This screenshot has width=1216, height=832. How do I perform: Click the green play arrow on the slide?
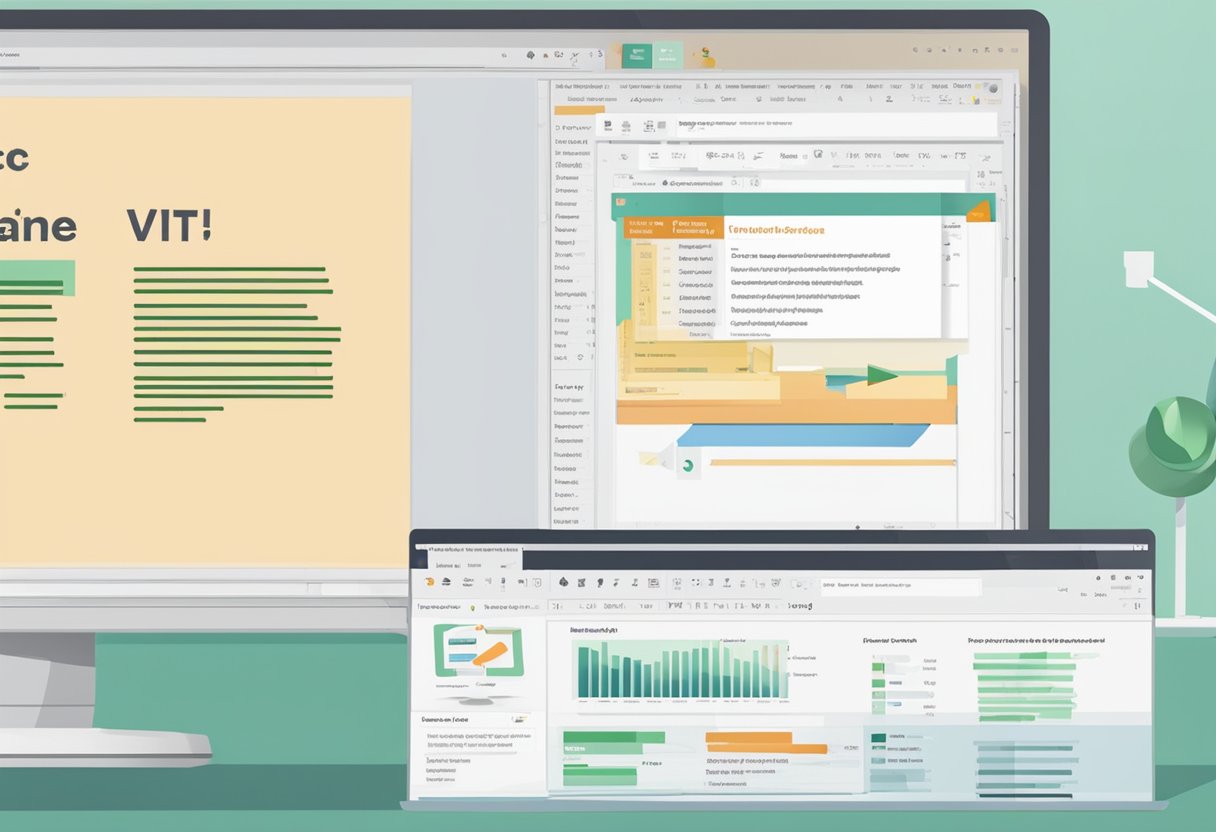click(x=881, y=375)
